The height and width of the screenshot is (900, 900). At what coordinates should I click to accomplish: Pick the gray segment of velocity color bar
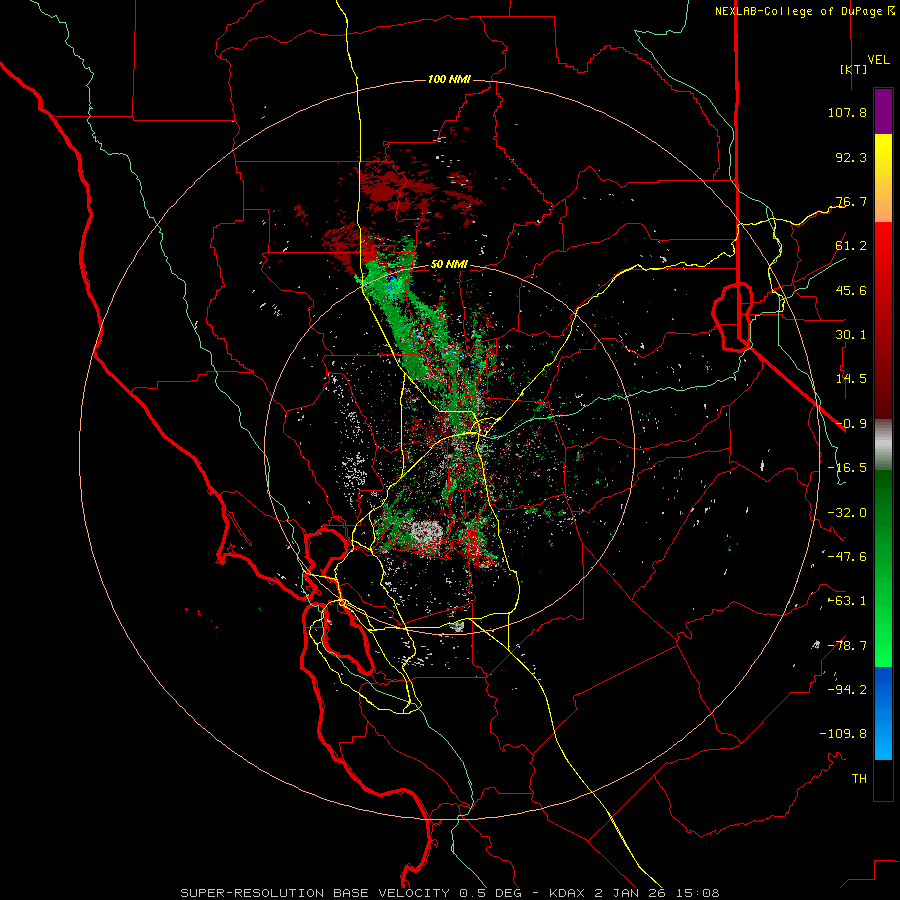[883, 445]
